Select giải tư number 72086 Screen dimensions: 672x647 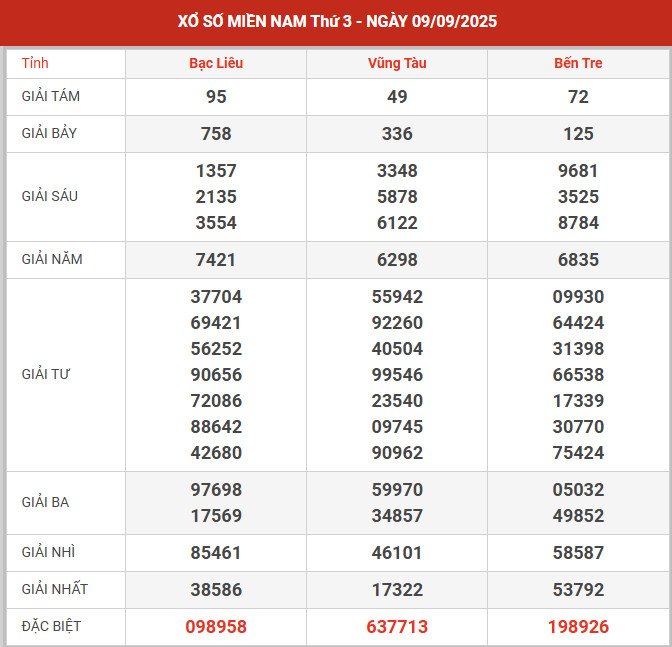tap(216, 401)
